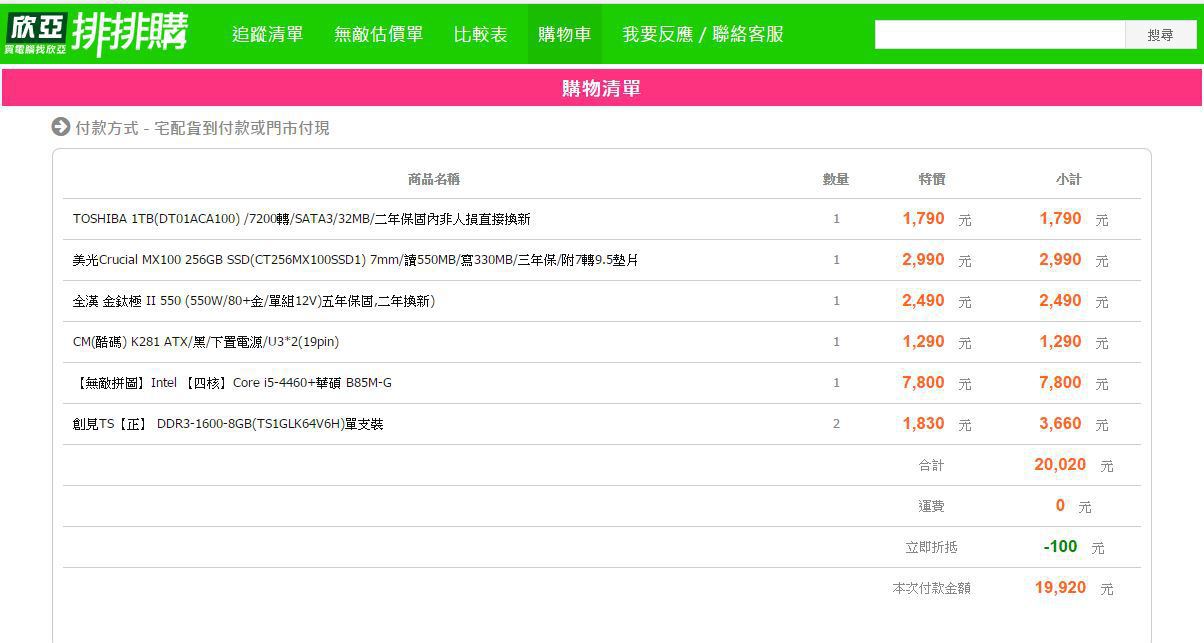Click the 搜尋 button

1161,35
